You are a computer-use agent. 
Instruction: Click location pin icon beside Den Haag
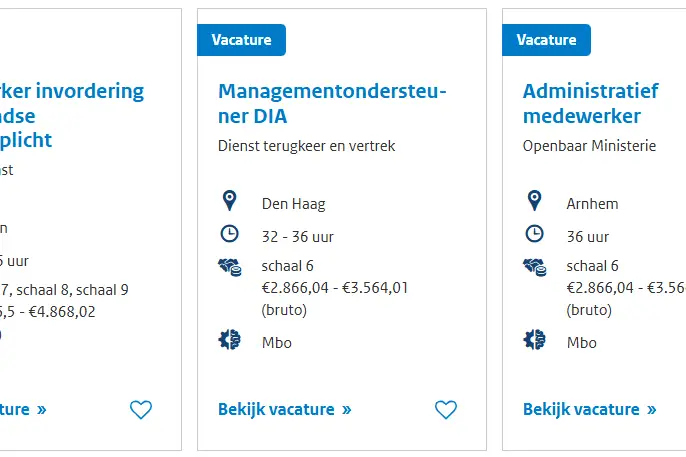230,201
